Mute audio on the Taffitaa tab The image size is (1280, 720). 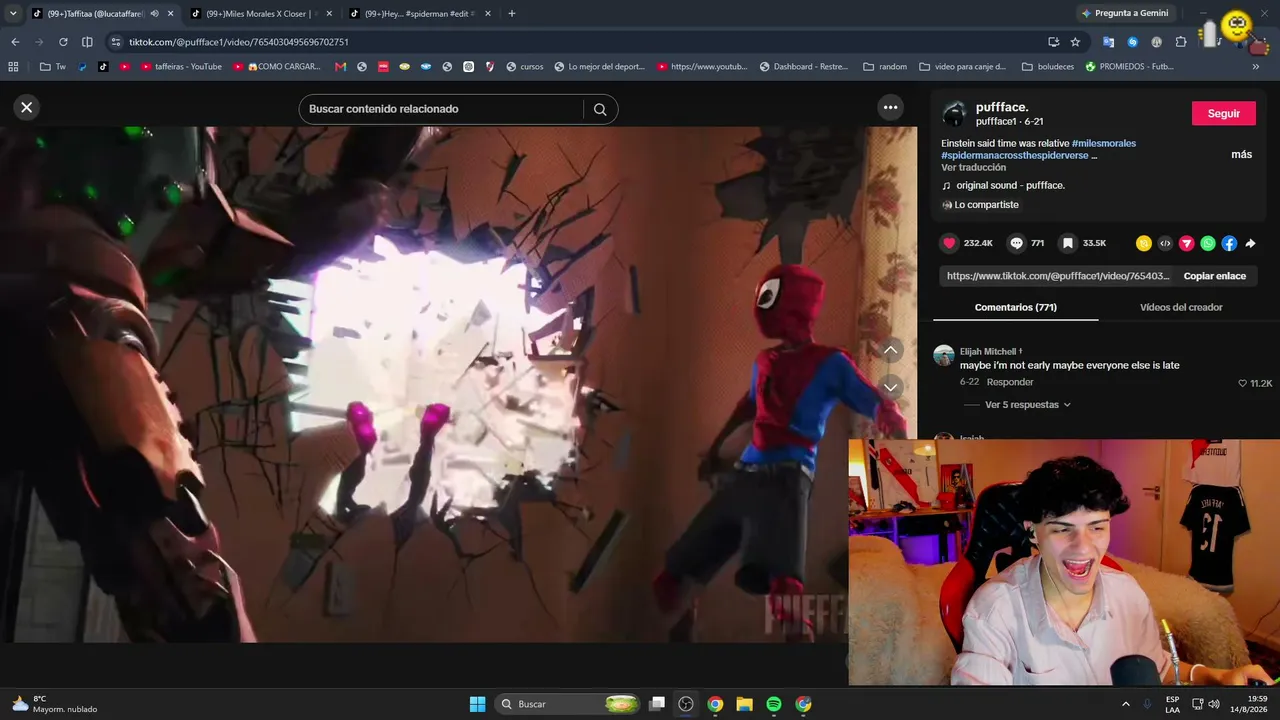[154, 14]
